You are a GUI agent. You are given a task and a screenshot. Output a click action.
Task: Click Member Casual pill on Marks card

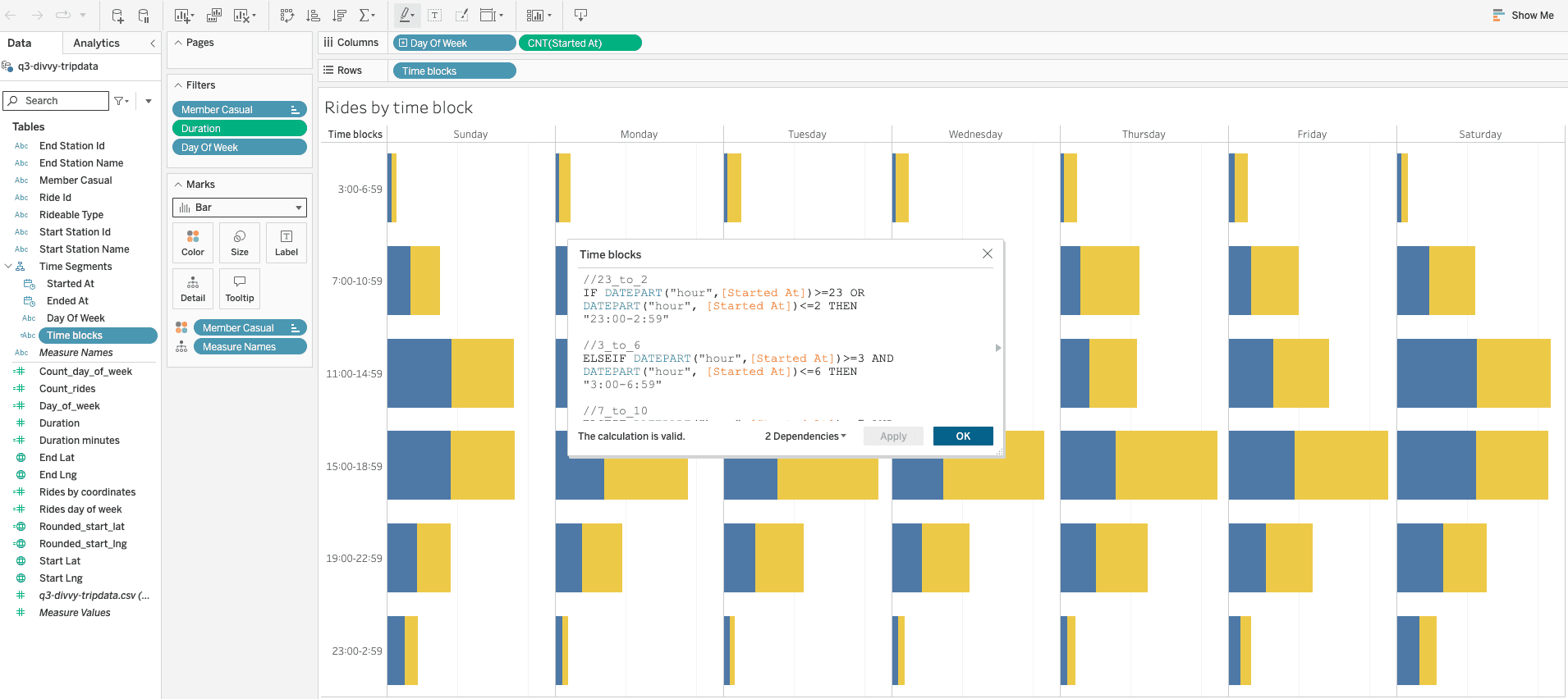(250, 327)
